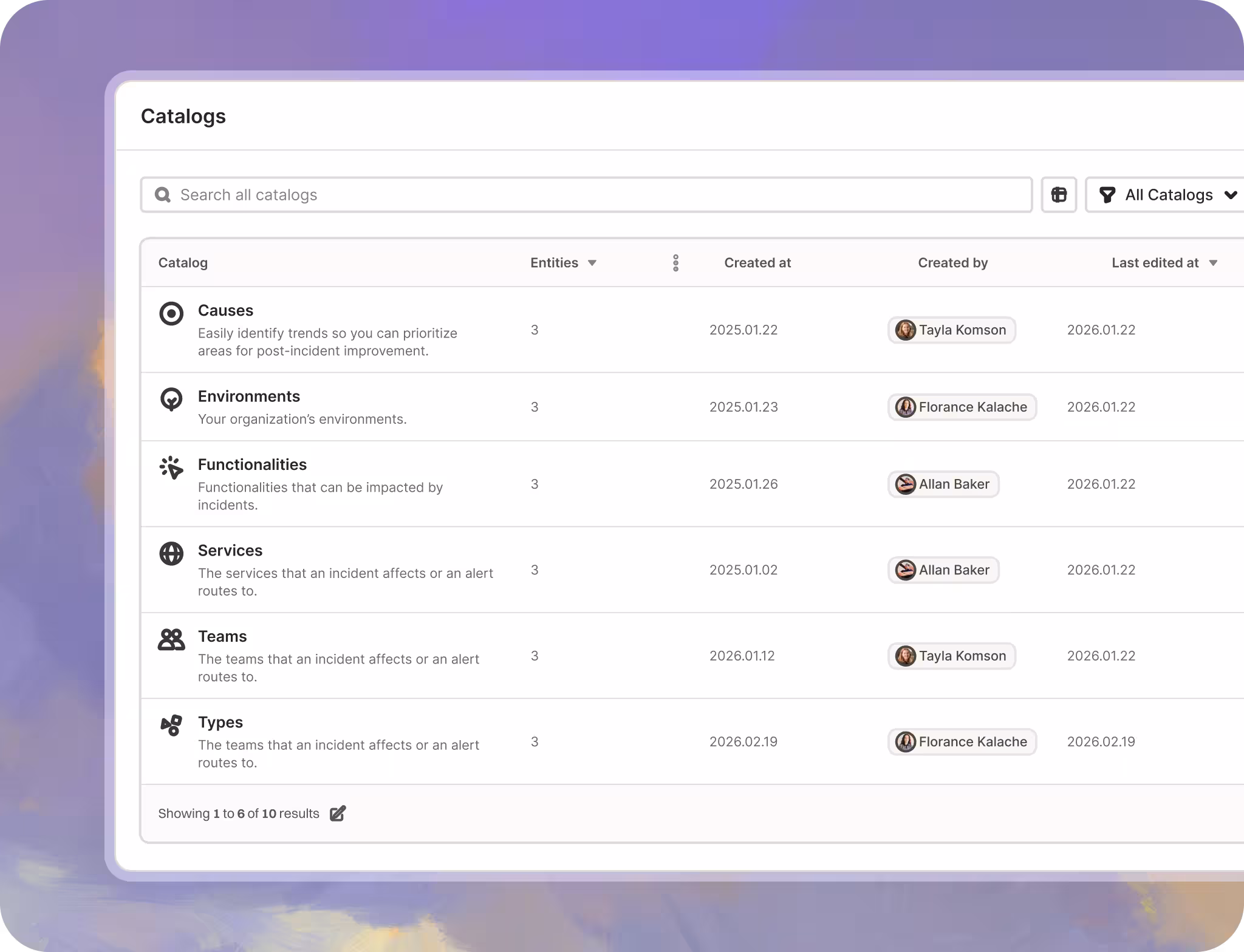The width and height of the screenshot is (1244, 952).
Task: Open the table layout icon button
Action: (1059, 195)
